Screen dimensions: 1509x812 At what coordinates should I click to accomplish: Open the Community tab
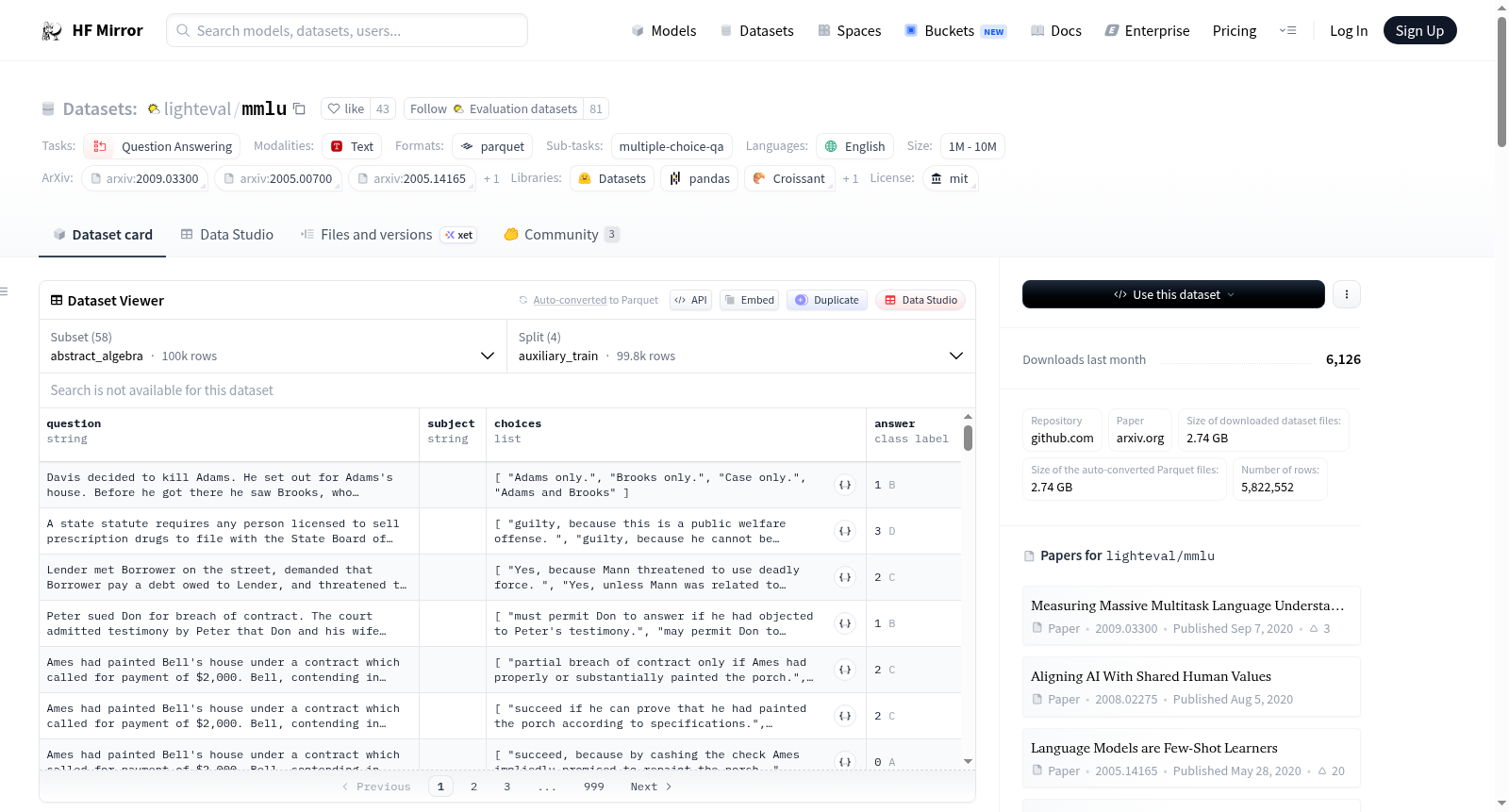(x=561, y=234)
